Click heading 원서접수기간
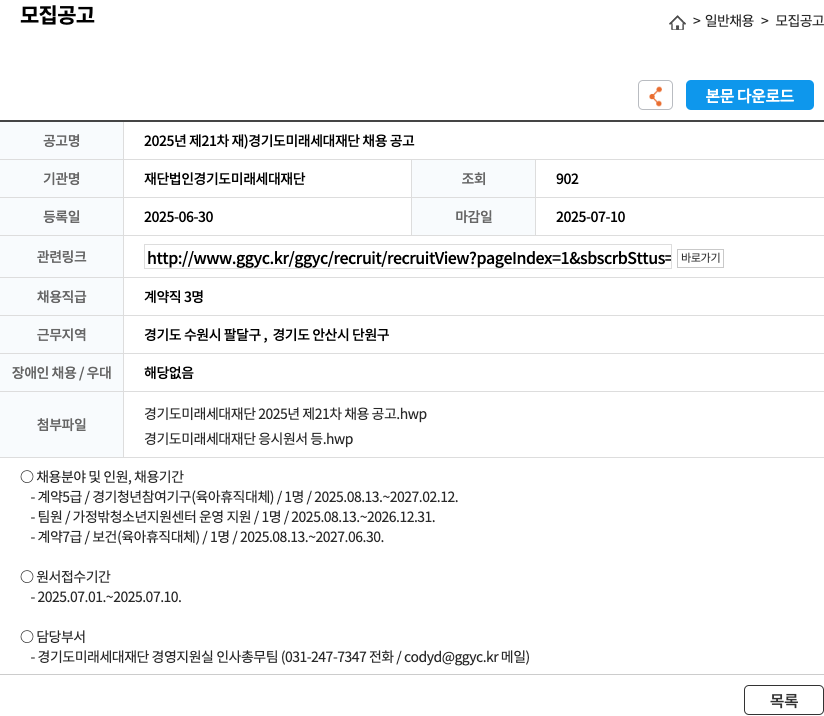 pos(66,577)
